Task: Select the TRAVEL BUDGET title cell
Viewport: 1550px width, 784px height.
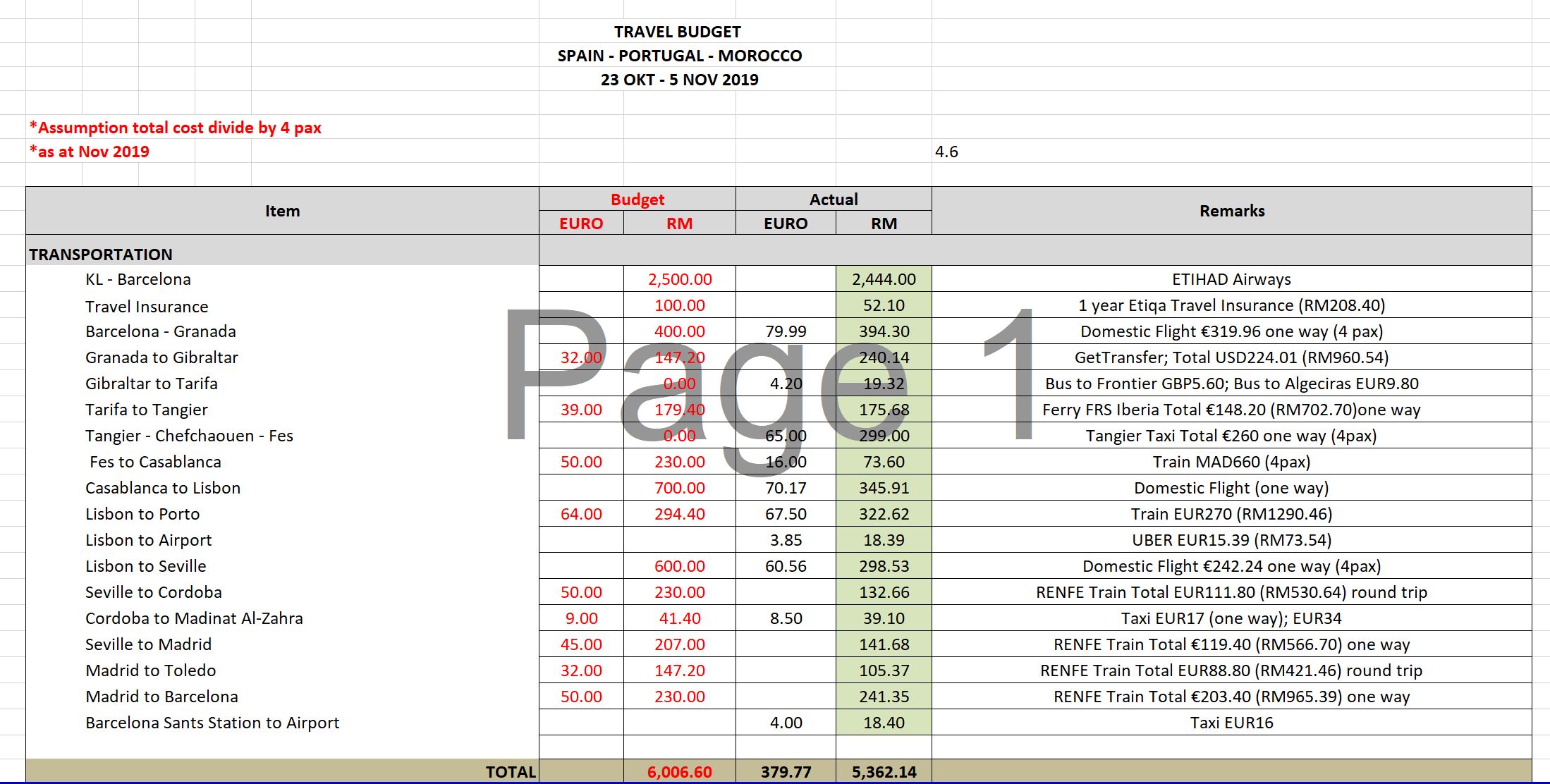Action: coord(677,32)
